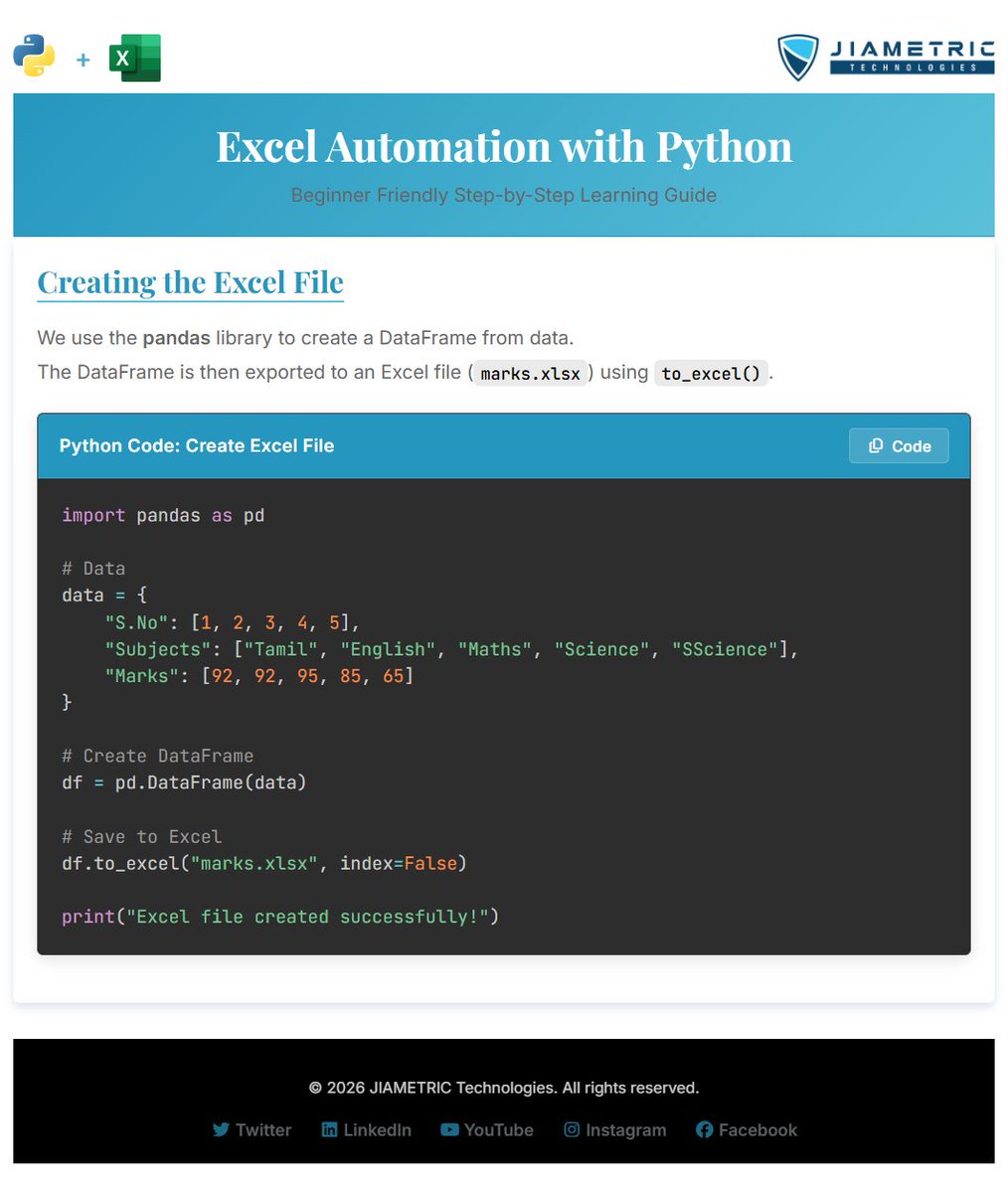Click the 'df = pd.DataFrame(data)' line
Viewport: 1008px width, 1193px height.
(185, 782)
